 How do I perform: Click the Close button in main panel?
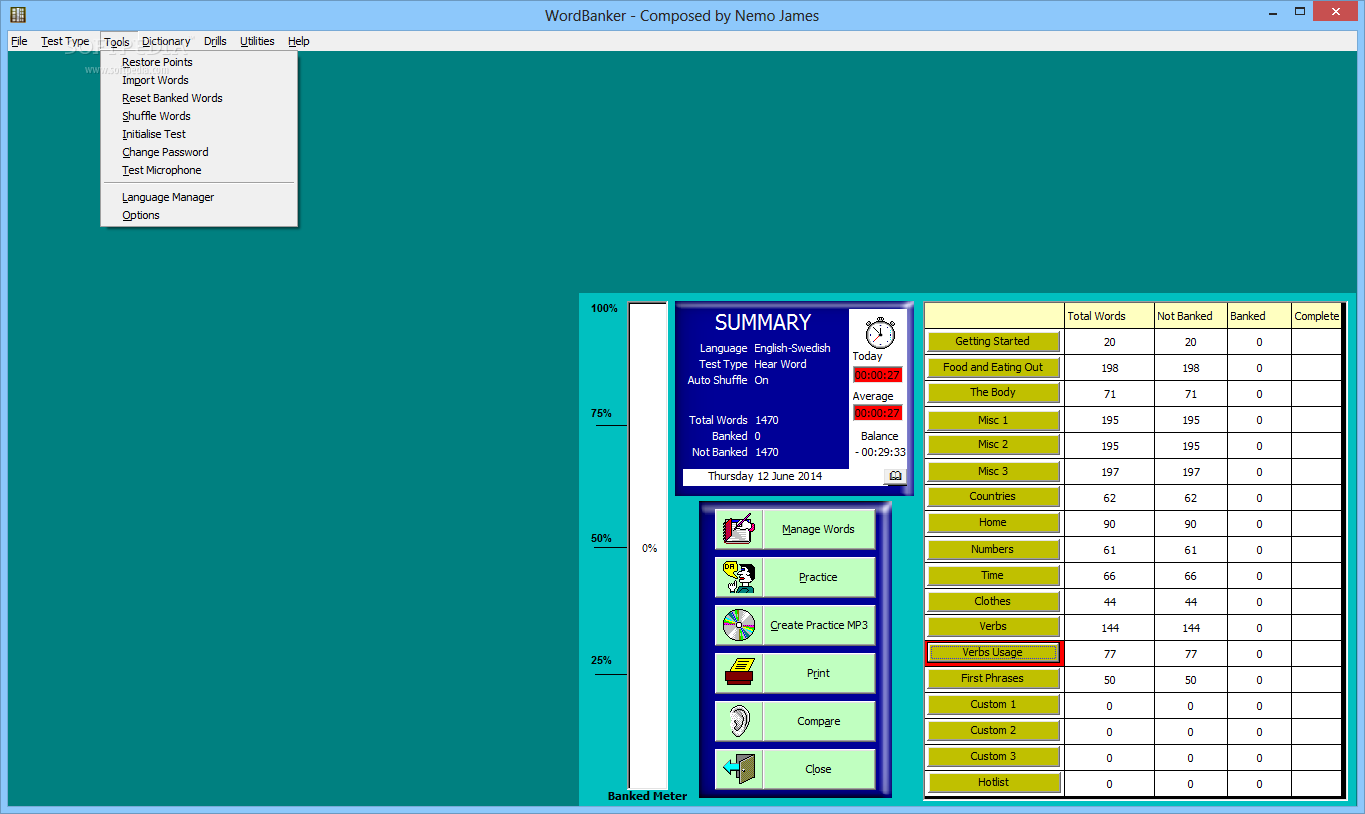pos(818,769)
